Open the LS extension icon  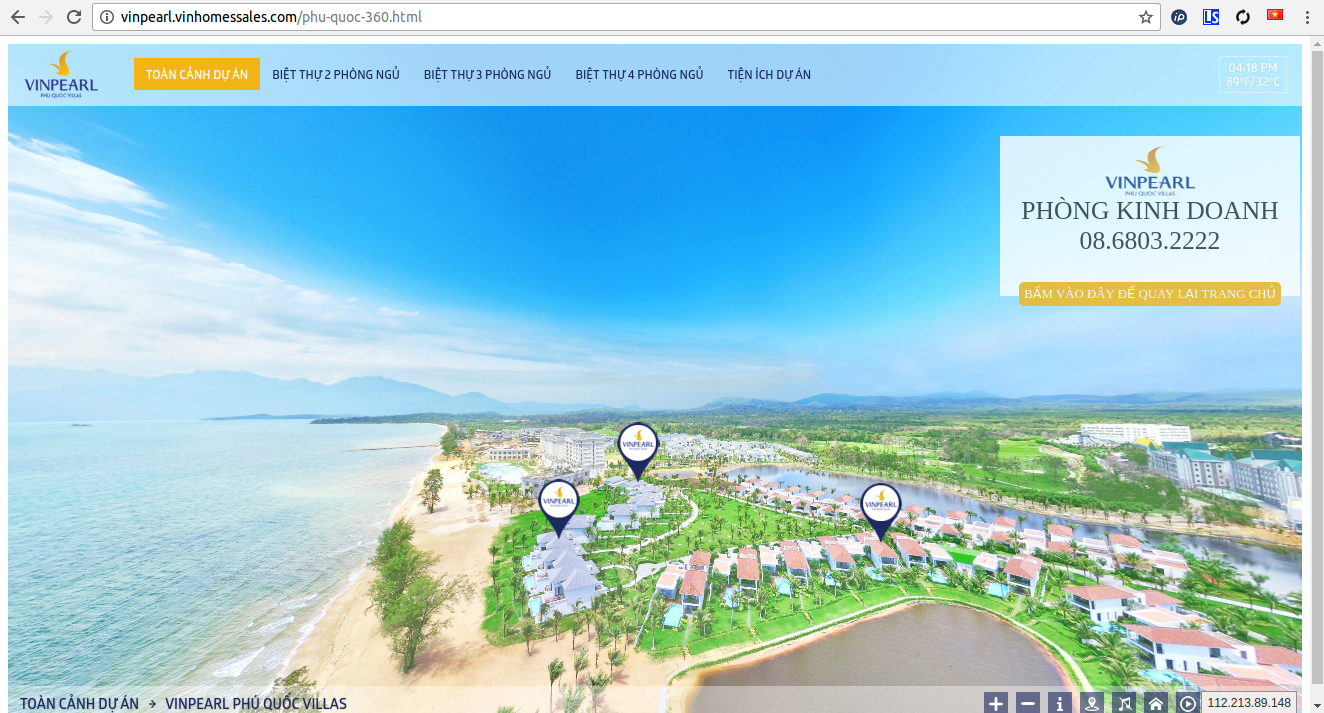click(1211, 17)
